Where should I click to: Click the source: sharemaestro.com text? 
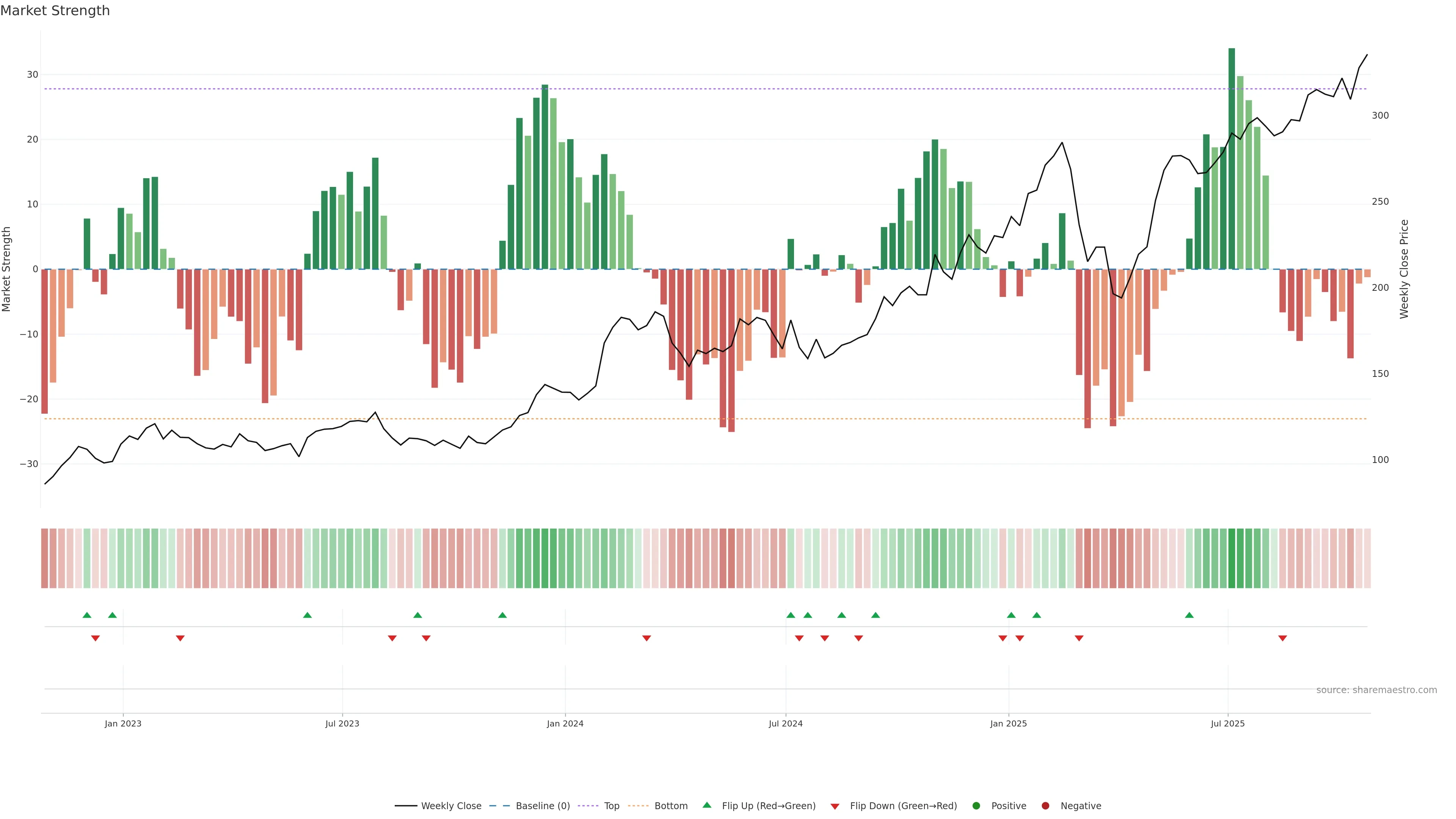(1376, 690)
